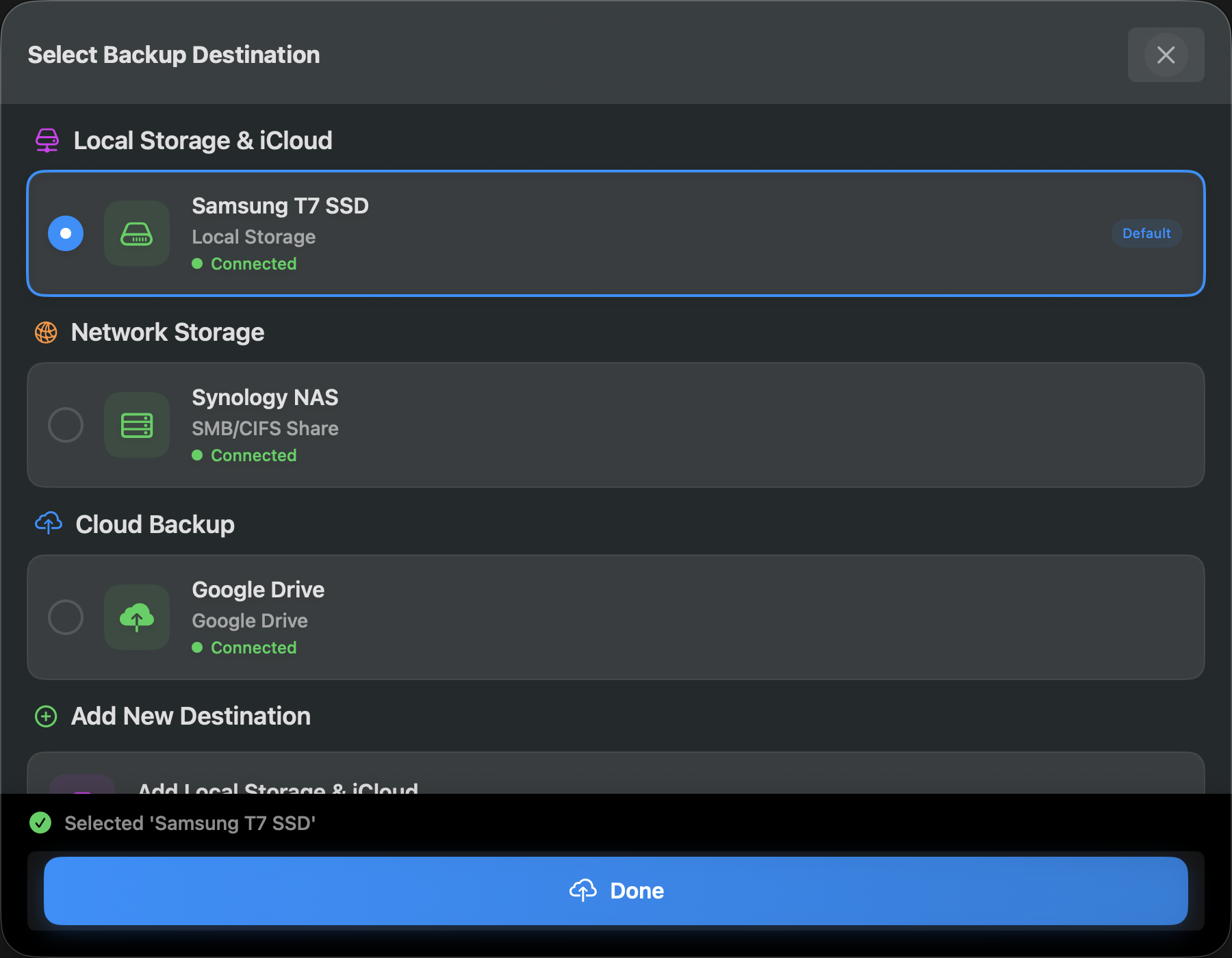Image resolution: width=1232 pixels, height=958 pixels.
Task: Click the Samsung T7 SSD title text
Action: (x=280, y=206)
